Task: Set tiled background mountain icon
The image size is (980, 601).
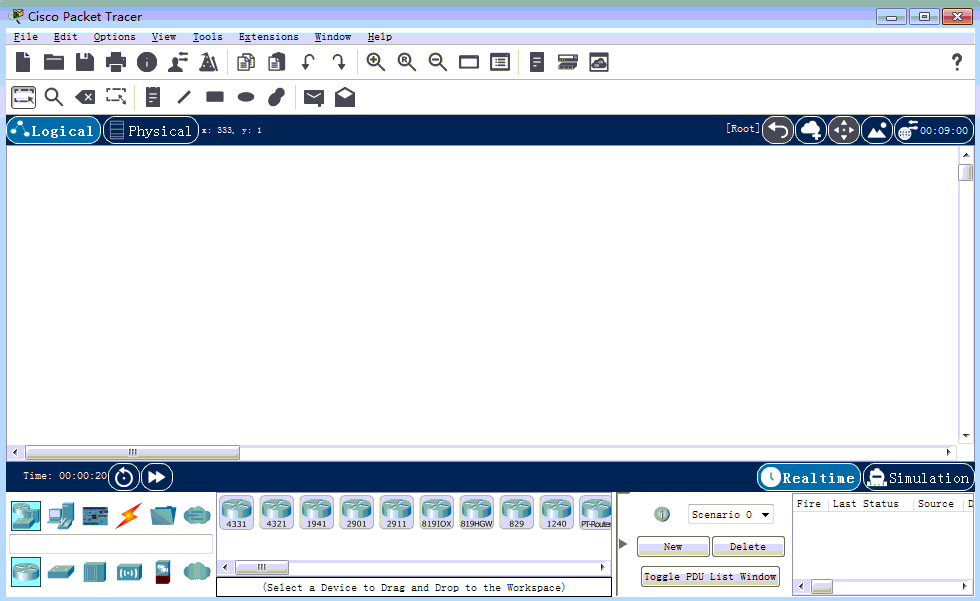Action: (x=878, y=131)
